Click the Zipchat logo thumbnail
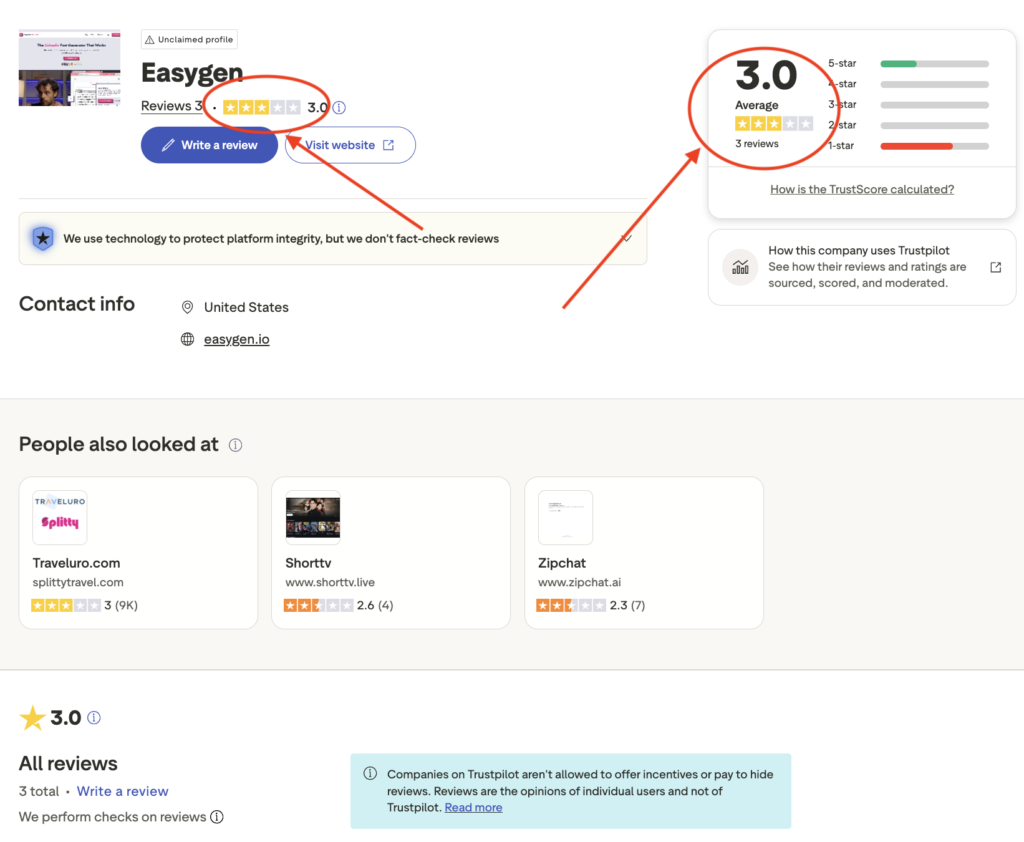 click(x=566, y=517)
